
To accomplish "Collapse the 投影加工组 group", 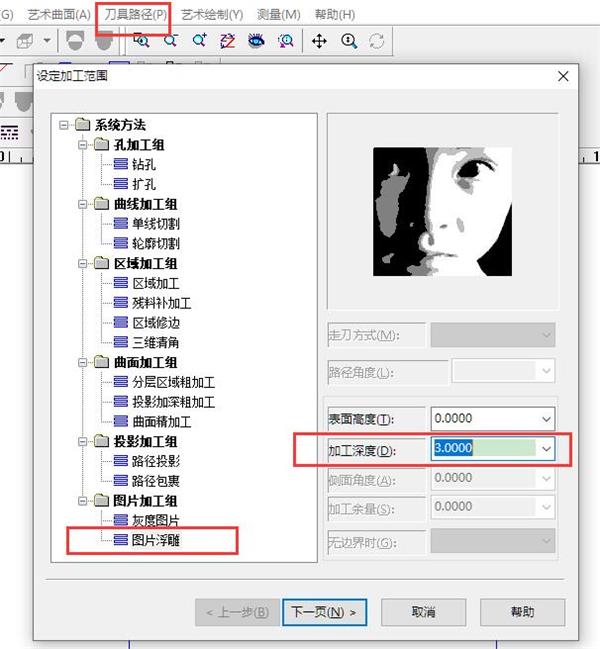I will point(82,442).
